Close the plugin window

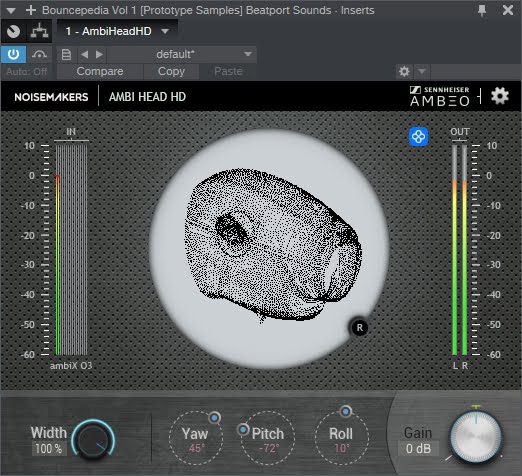pyautogui.click(x=508, y=10)
